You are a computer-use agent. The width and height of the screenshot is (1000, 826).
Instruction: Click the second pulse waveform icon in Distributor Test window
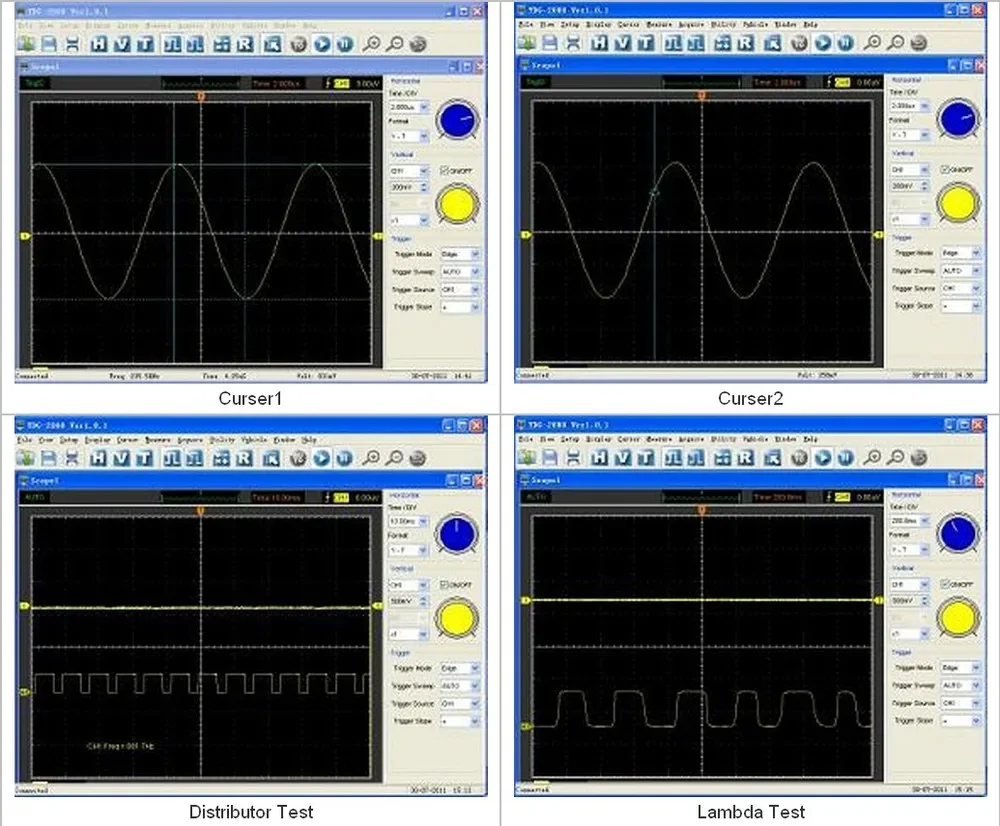point(195,458)
